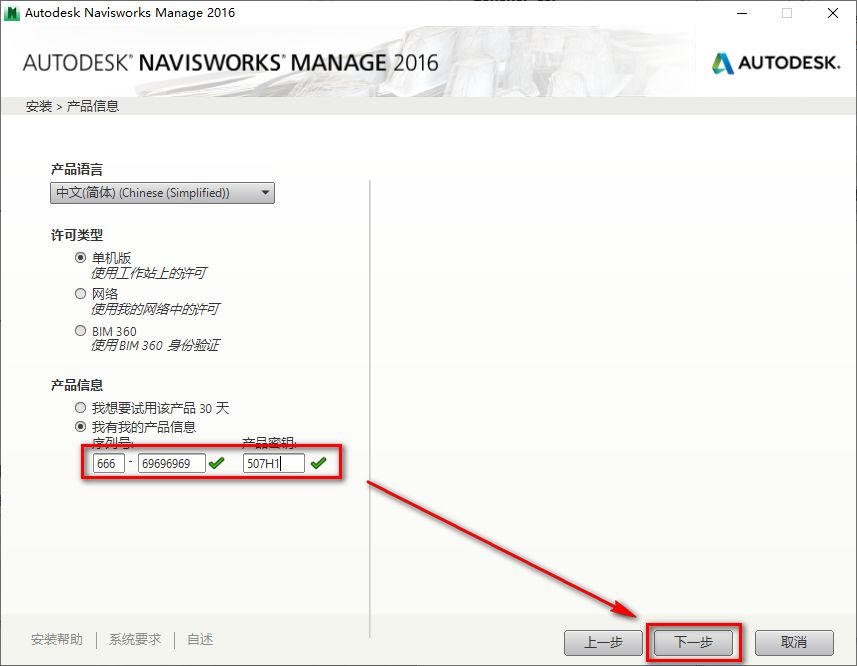Select the 单机版 license radio button
Screen dimensions: 857x666
(x=81, y=257)
